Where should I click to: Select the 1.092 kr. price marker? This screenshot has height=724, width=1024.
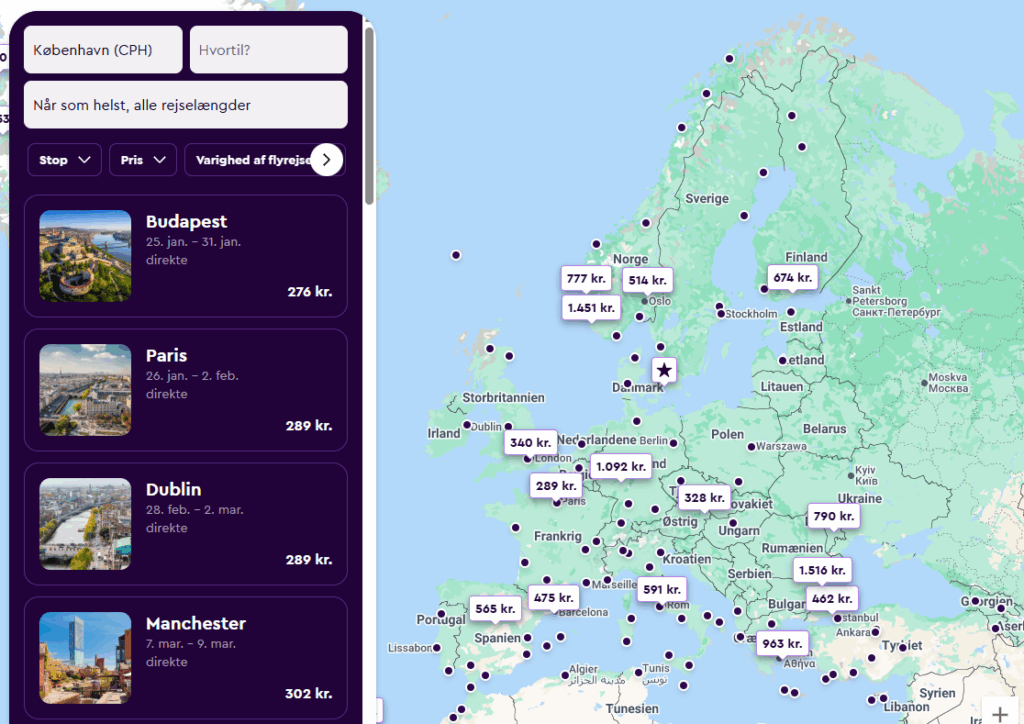(x=621, y=466)
